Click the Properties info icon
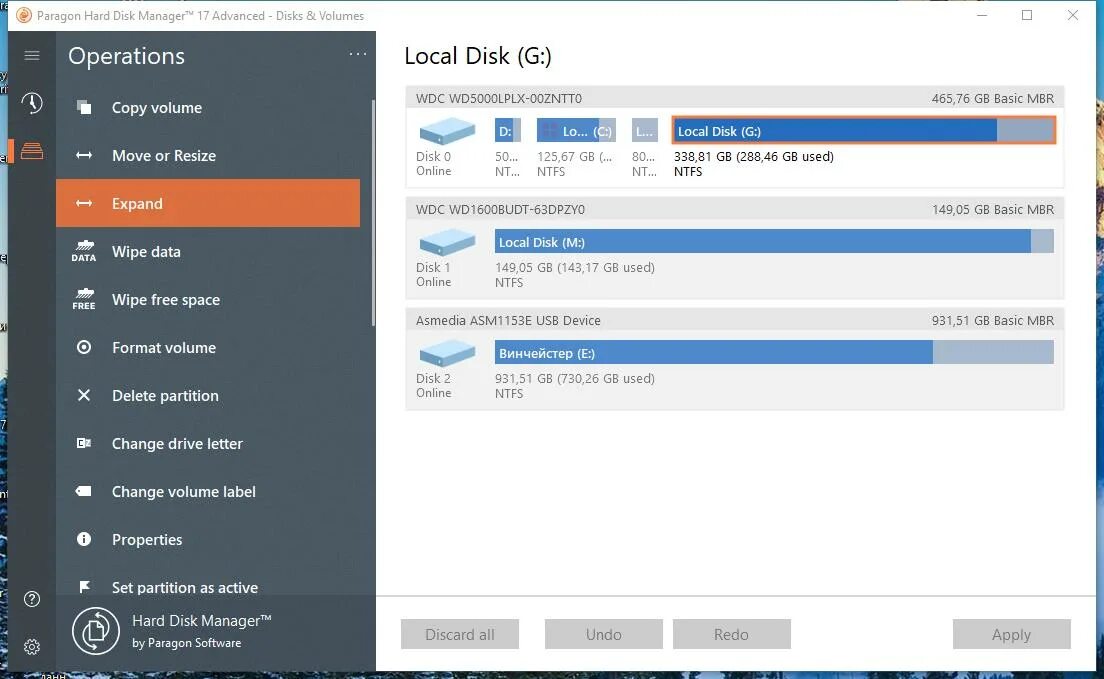 (x=84, y=539)
